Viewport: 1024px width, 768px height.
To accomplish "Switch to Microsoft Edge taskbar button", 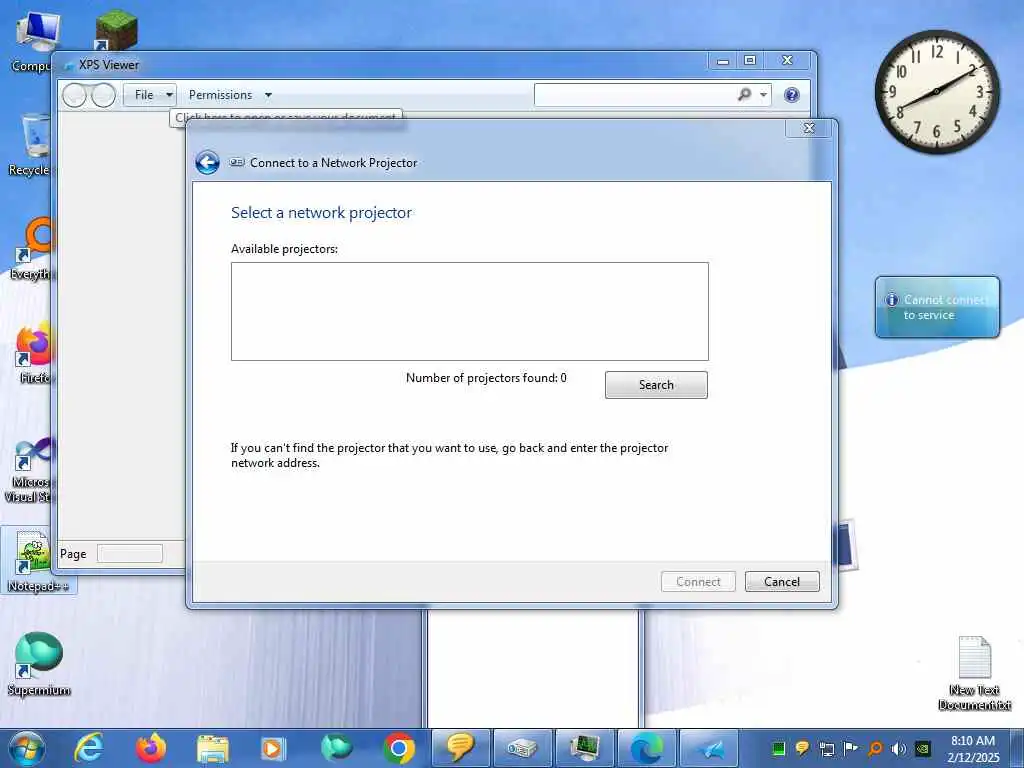I will [x=646, y=748].
